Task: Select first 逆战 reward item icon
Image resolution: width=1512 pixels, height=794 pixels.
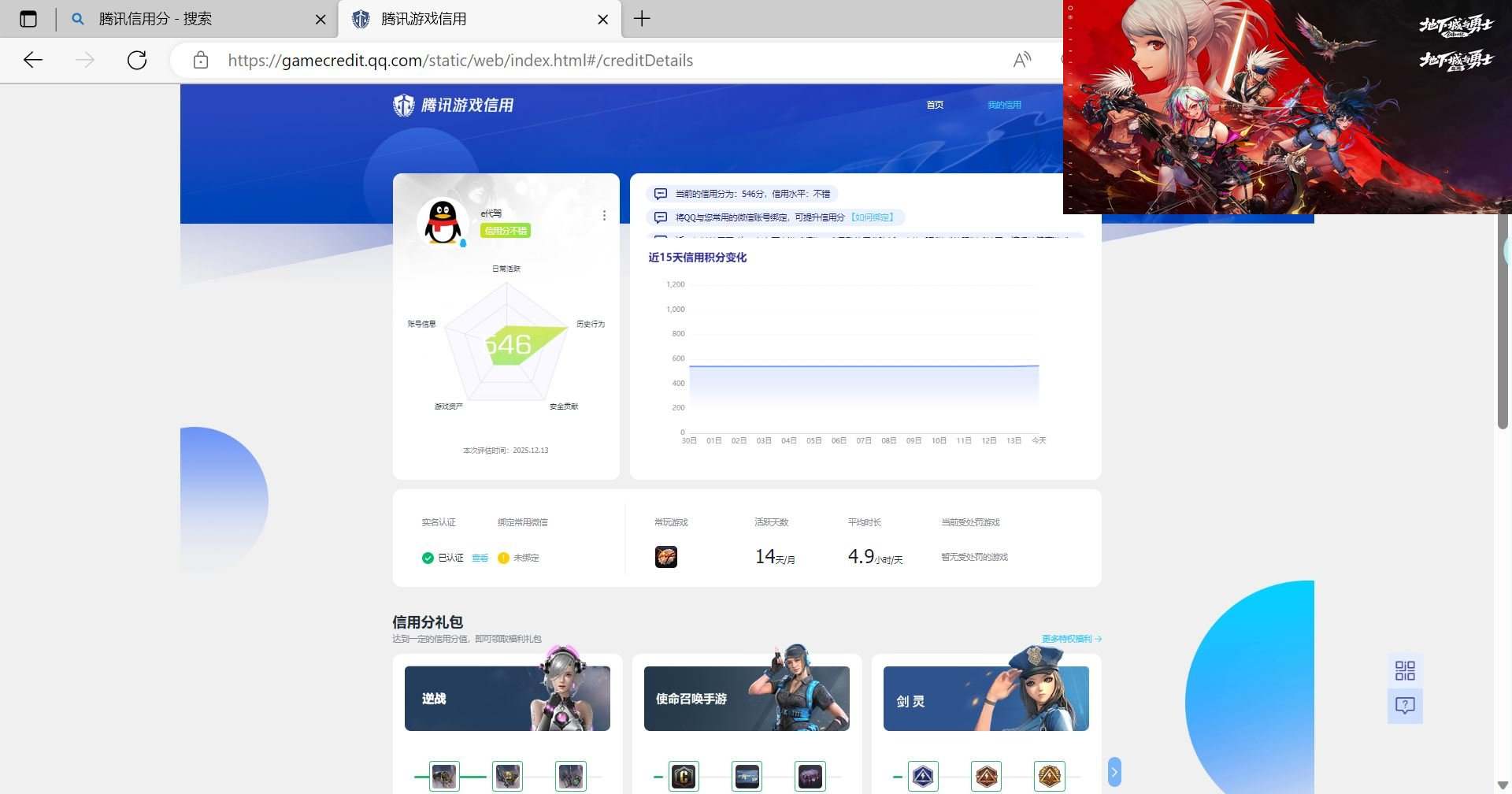Action: point(444,777)
